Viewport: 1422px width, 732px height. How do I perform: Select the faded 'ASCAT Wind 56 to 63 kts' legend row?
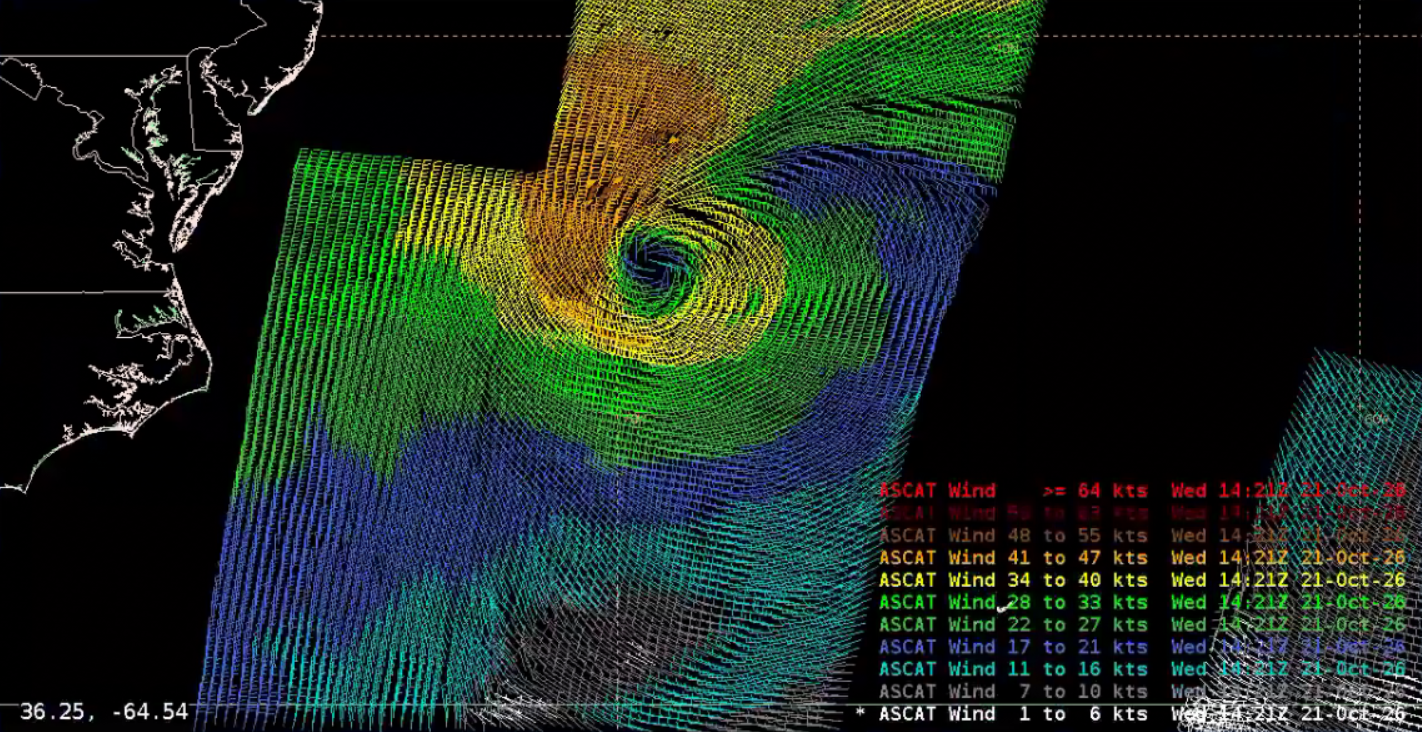pos(1142,513)
